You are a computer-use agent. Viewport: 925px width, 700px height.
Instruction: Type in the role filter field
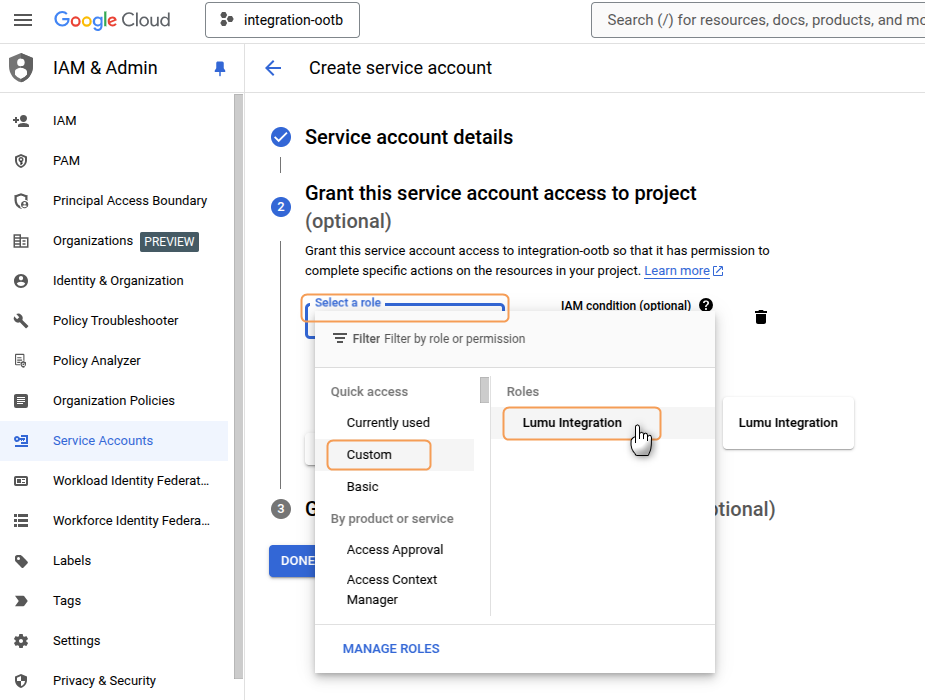[x=540, y=339]
